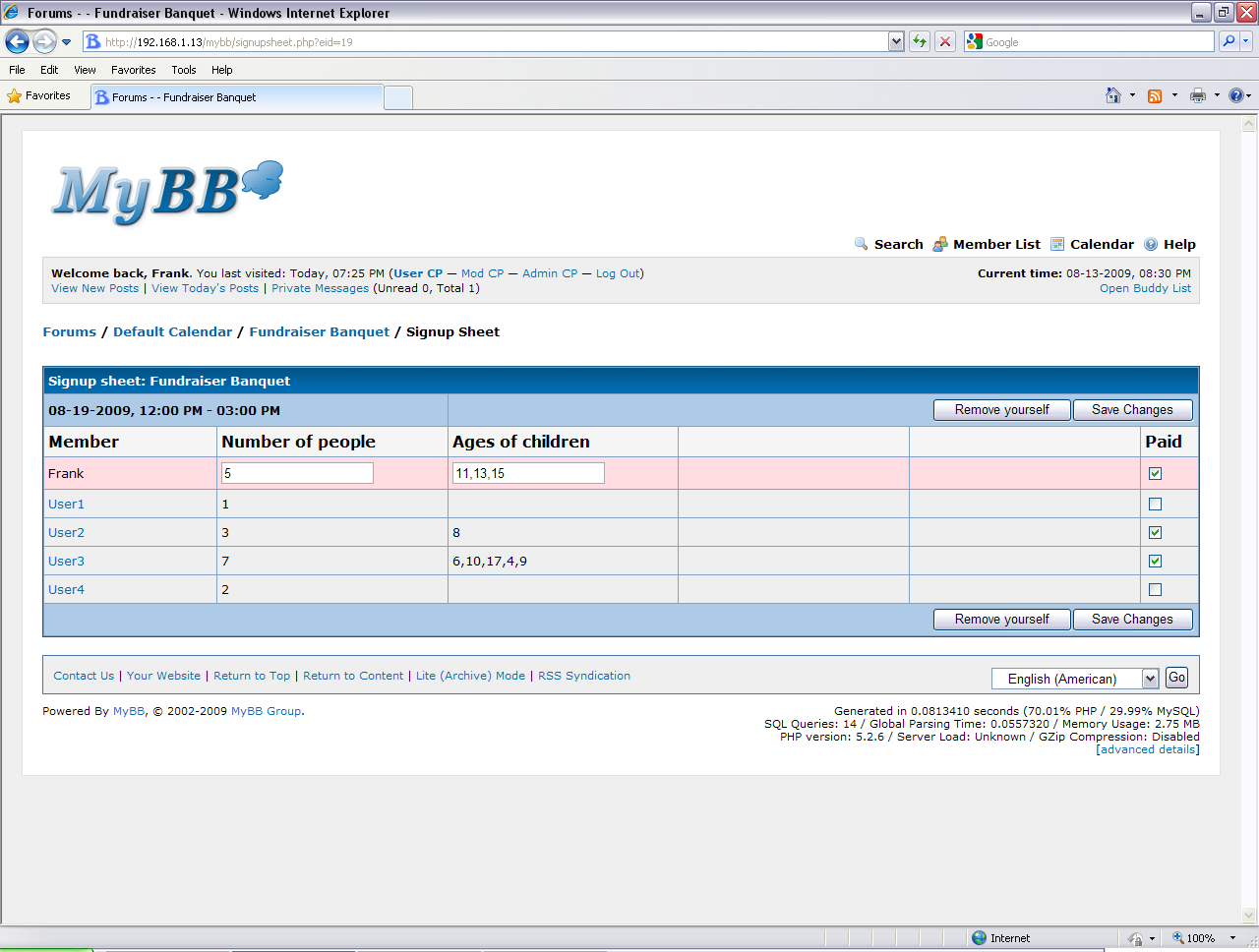Viewport: 1259px width, 952px height.
Task: Open the Tools menu
Action: [184, 70]
